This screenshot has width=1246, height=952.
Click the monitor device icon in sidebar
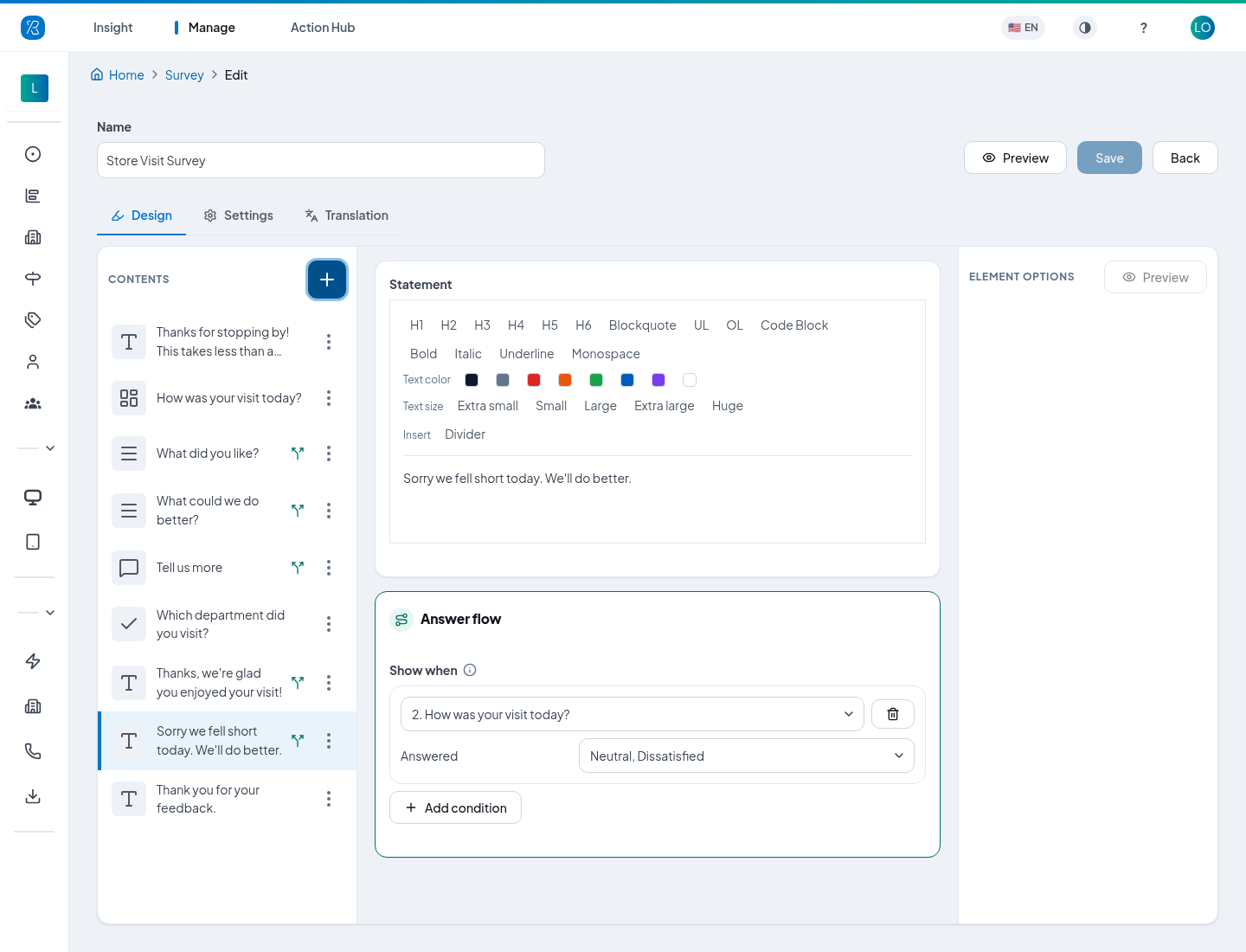(33, 497)
